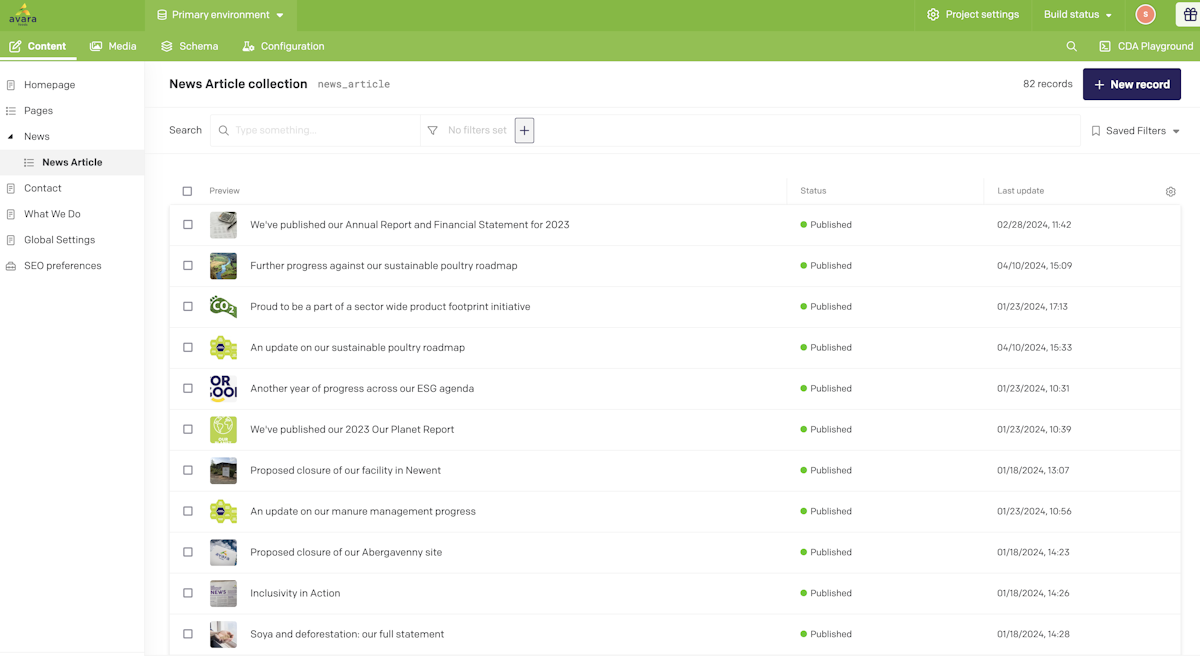Click the Global Settings document icon
Image resolution: width=1200 pixels, height=656 pixels.
(11, 240)
